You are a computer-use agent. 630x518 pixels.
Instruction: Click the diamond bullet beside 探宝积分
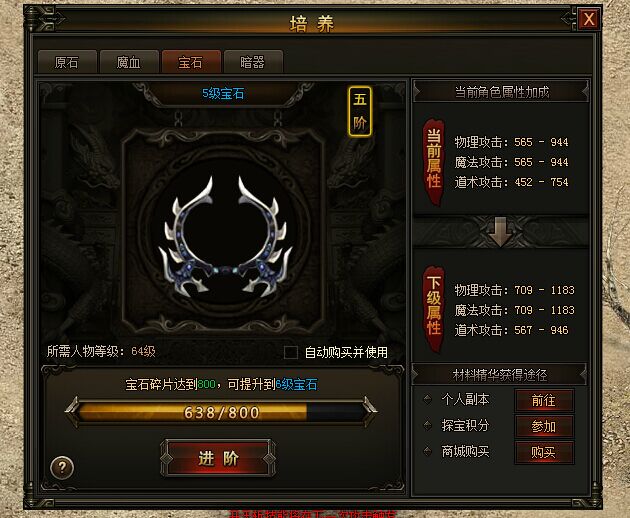pos(428,425)
